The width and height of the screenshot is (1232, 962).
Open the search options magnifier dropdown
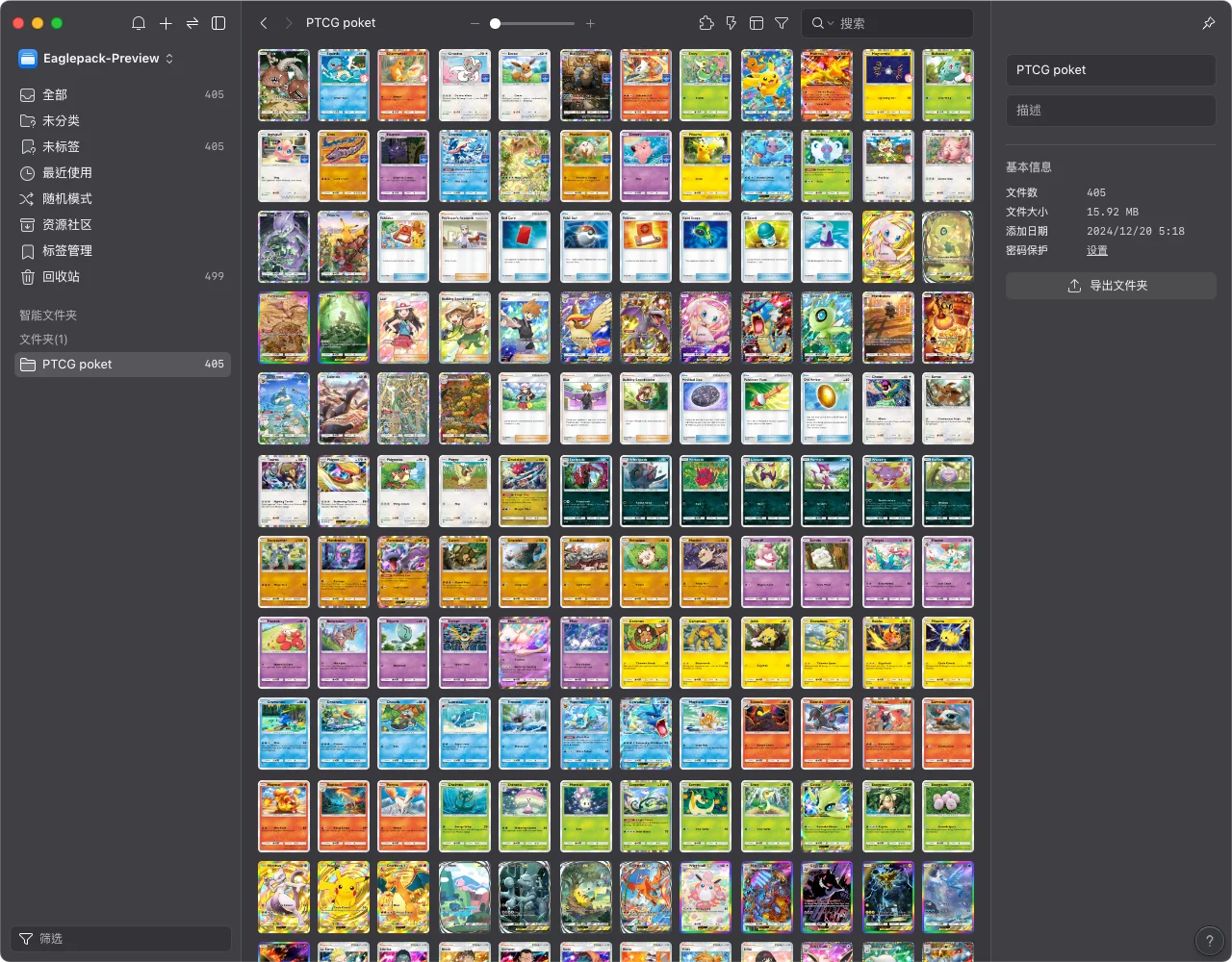pyautogui.click(x=821, y=23)
